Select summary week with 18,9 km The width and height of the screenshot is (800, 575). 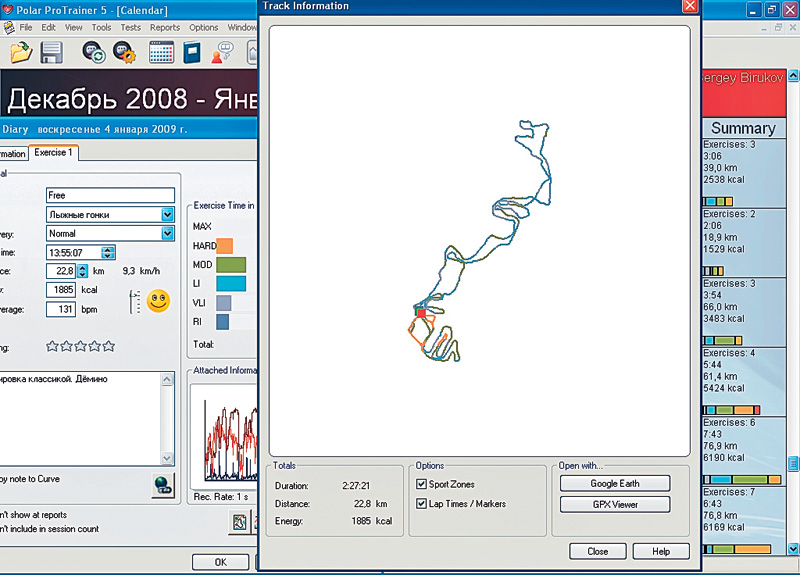pos(744,242)
